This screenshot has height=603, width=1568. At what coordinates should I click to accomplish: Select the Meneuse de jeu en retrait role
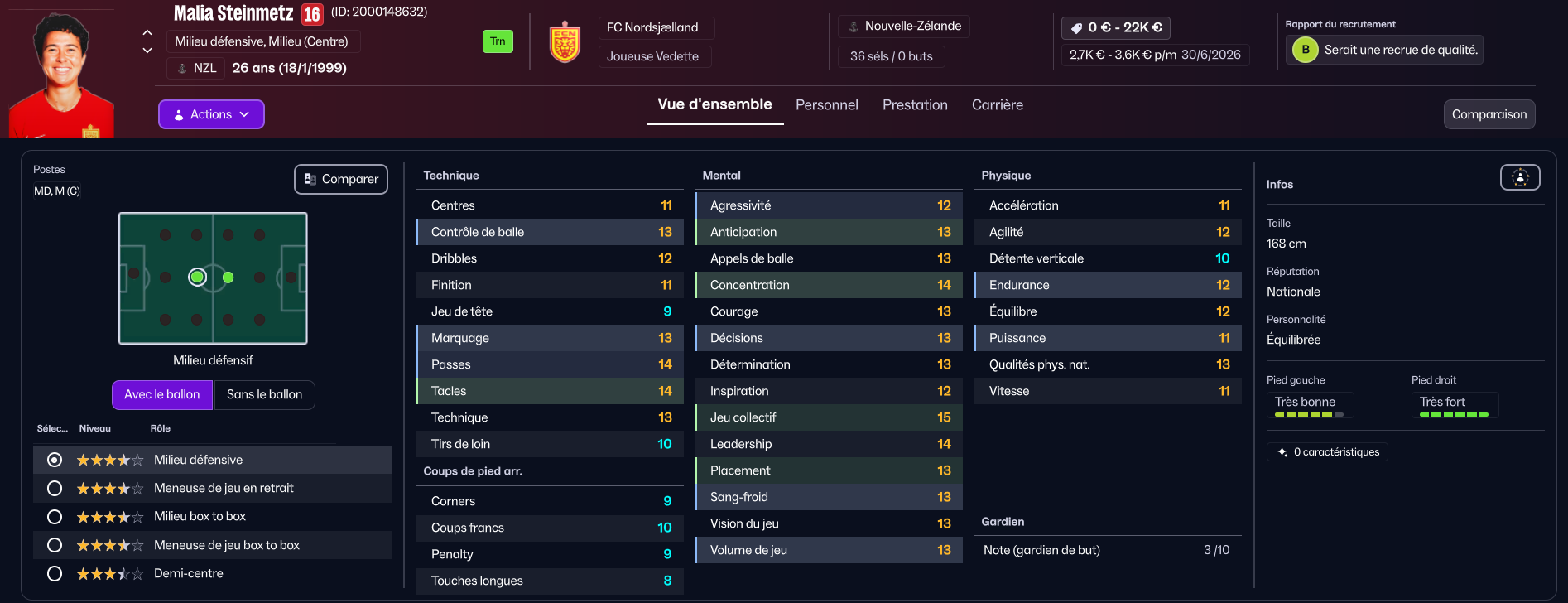[55, 489]
